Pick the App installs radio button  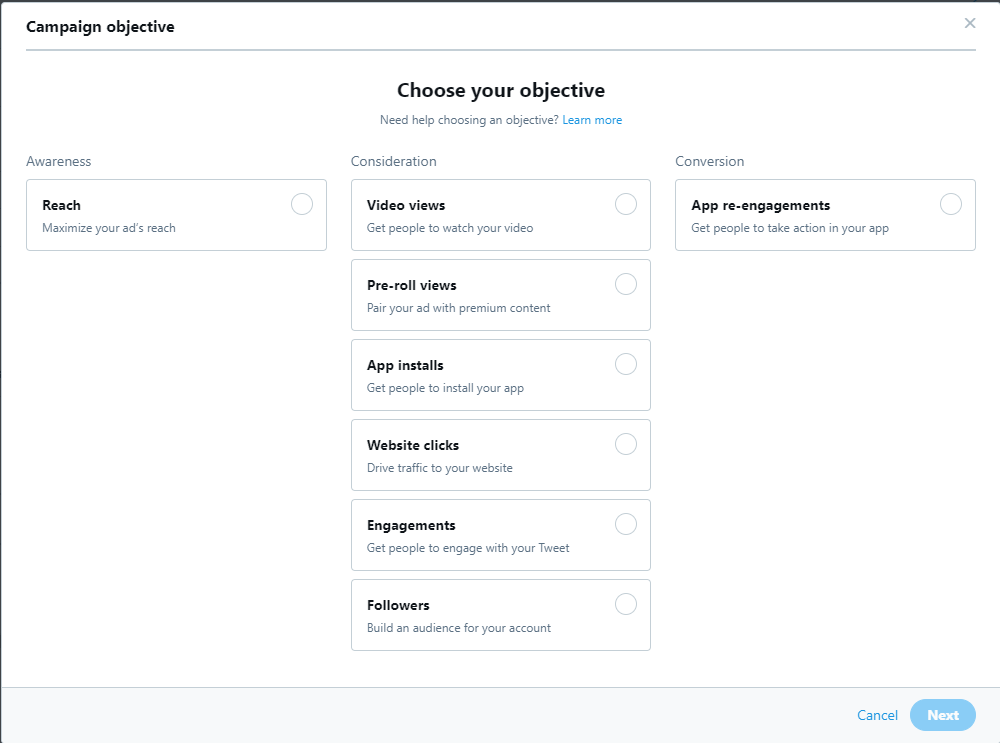pos(626,364)
